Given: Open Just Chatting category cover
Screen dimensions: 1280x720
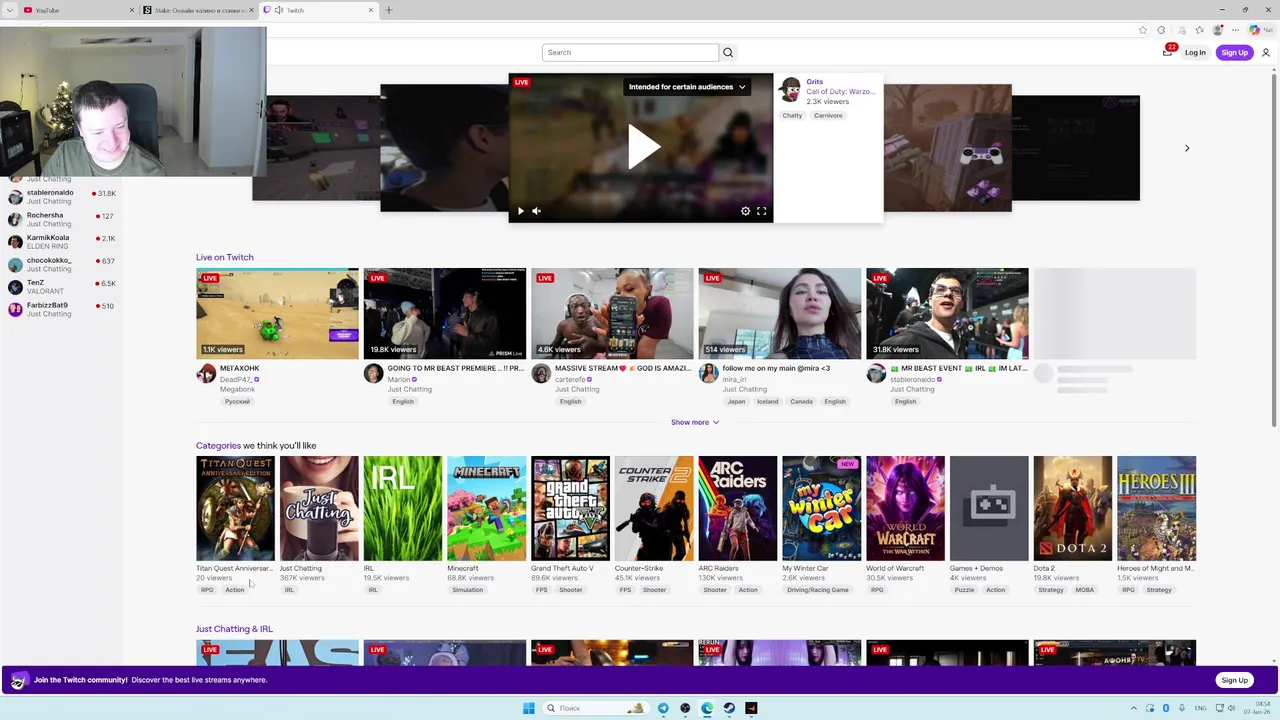Looking at the screenshot, I should pyautogui.click(x=319, y=508).
